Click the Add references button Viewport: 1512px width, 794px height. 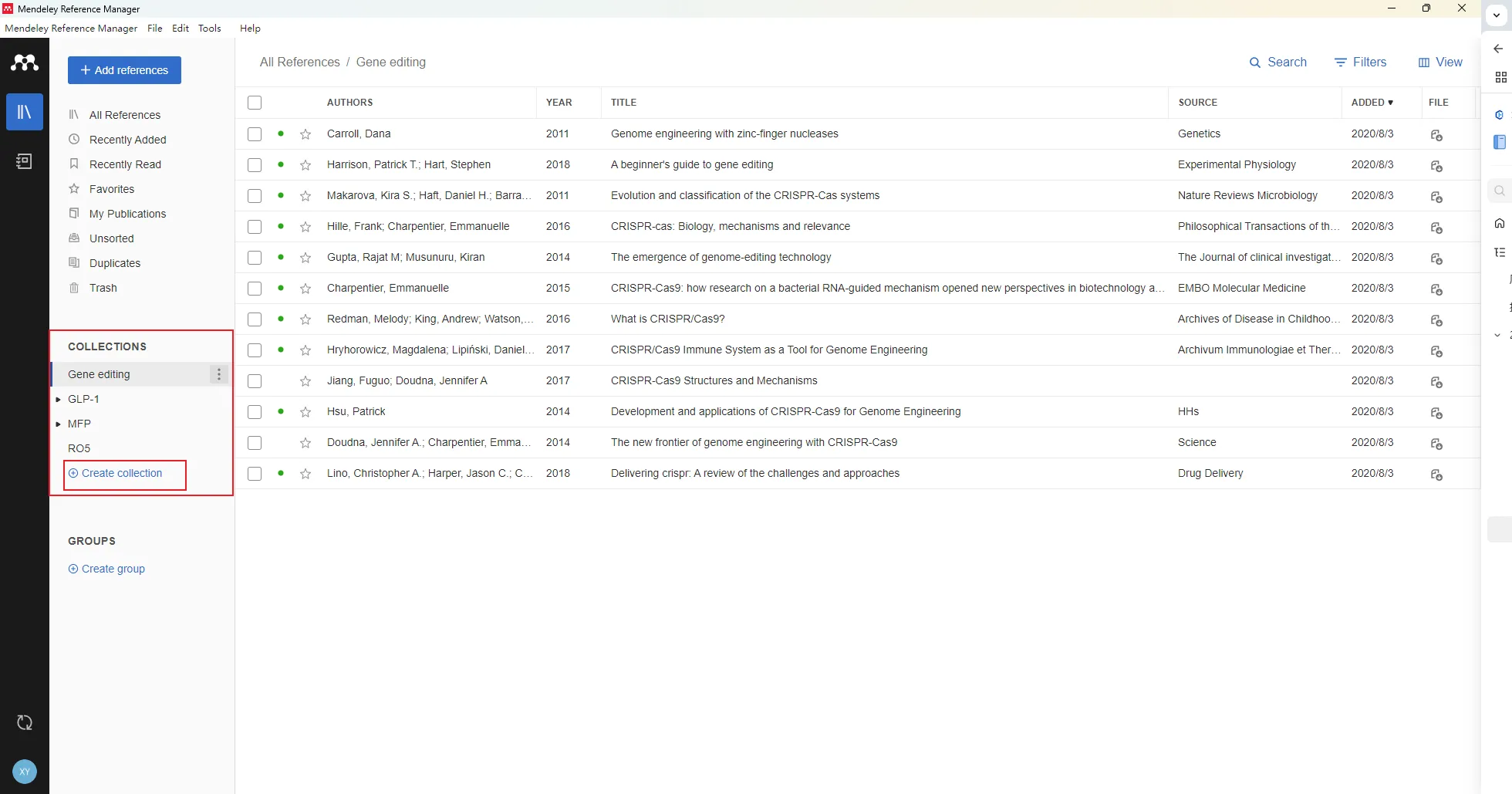click(x=124, y=70)
